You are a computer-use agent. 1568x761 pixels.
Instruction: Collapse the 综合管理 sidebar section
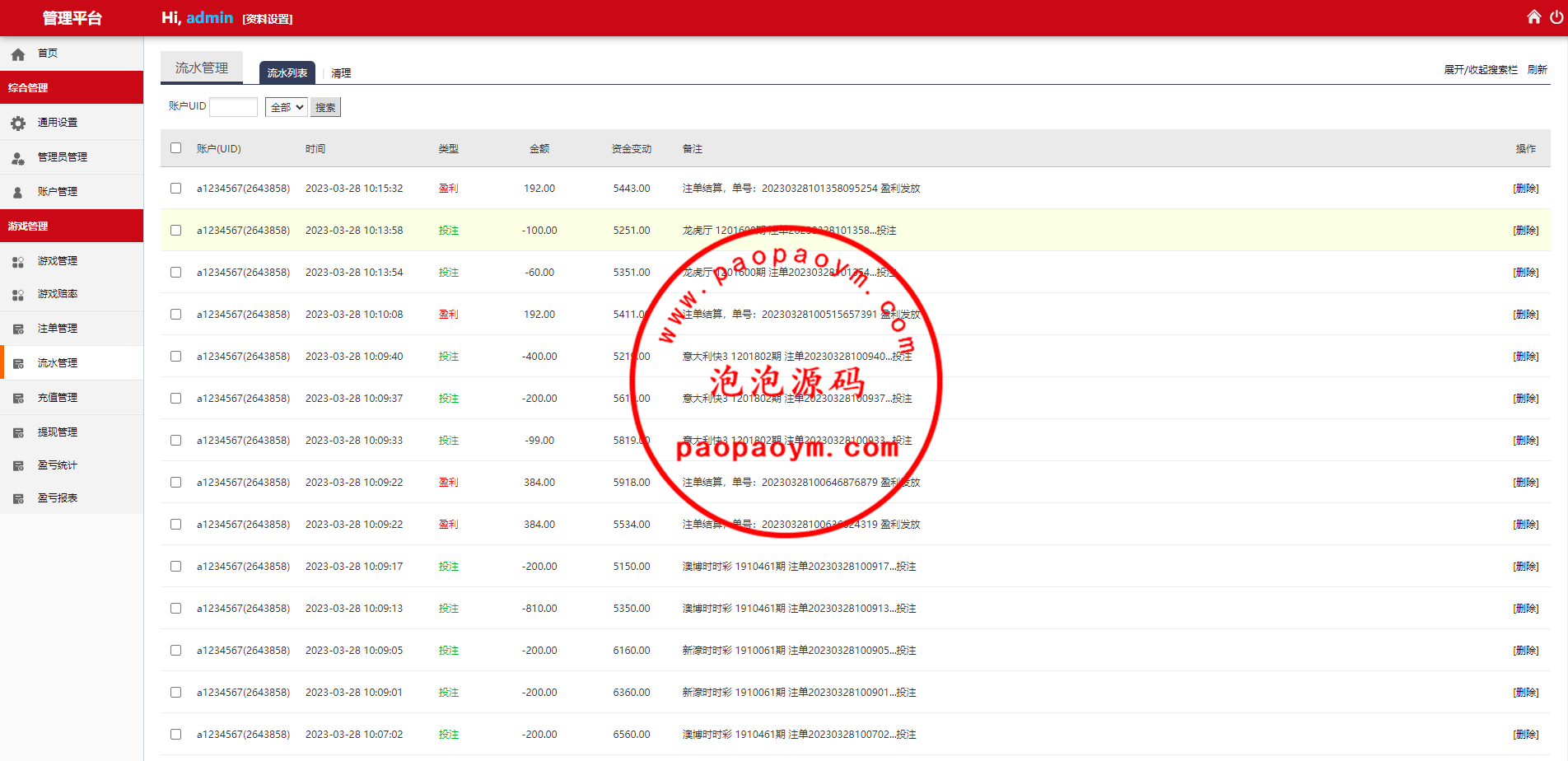click(x=72, y=87)
